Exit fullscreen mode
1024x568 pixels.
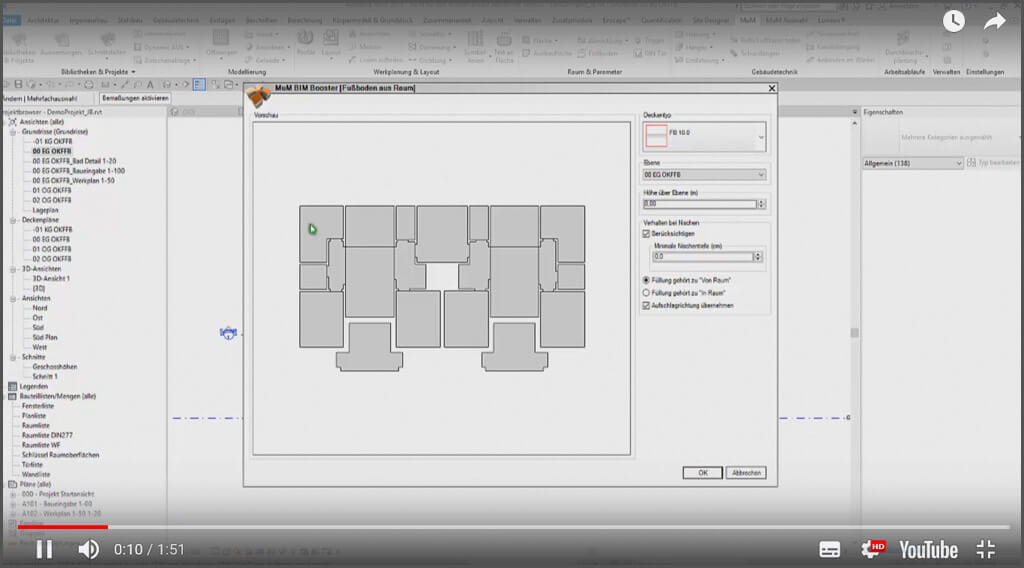click(985, 549)
